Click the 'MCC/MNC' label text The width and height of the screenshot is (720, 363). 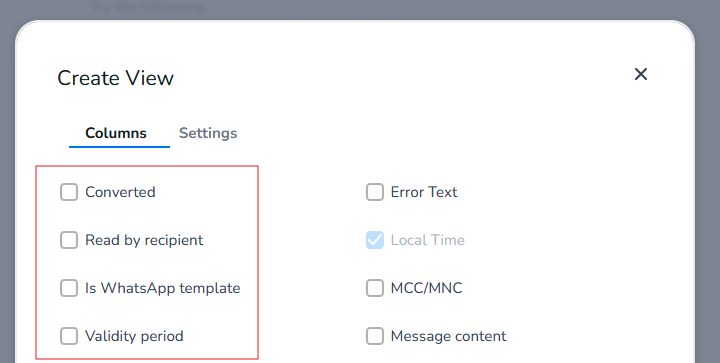click(427, 288)
